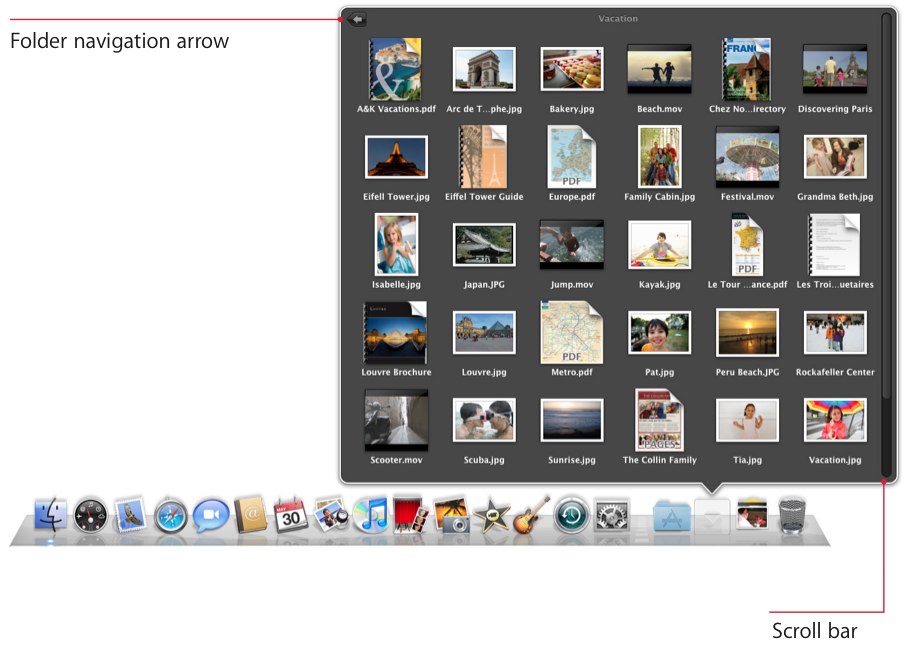Screen dimensions: 911x654
Task: Open The Collin Family Pages document
Action: [659, 420]
